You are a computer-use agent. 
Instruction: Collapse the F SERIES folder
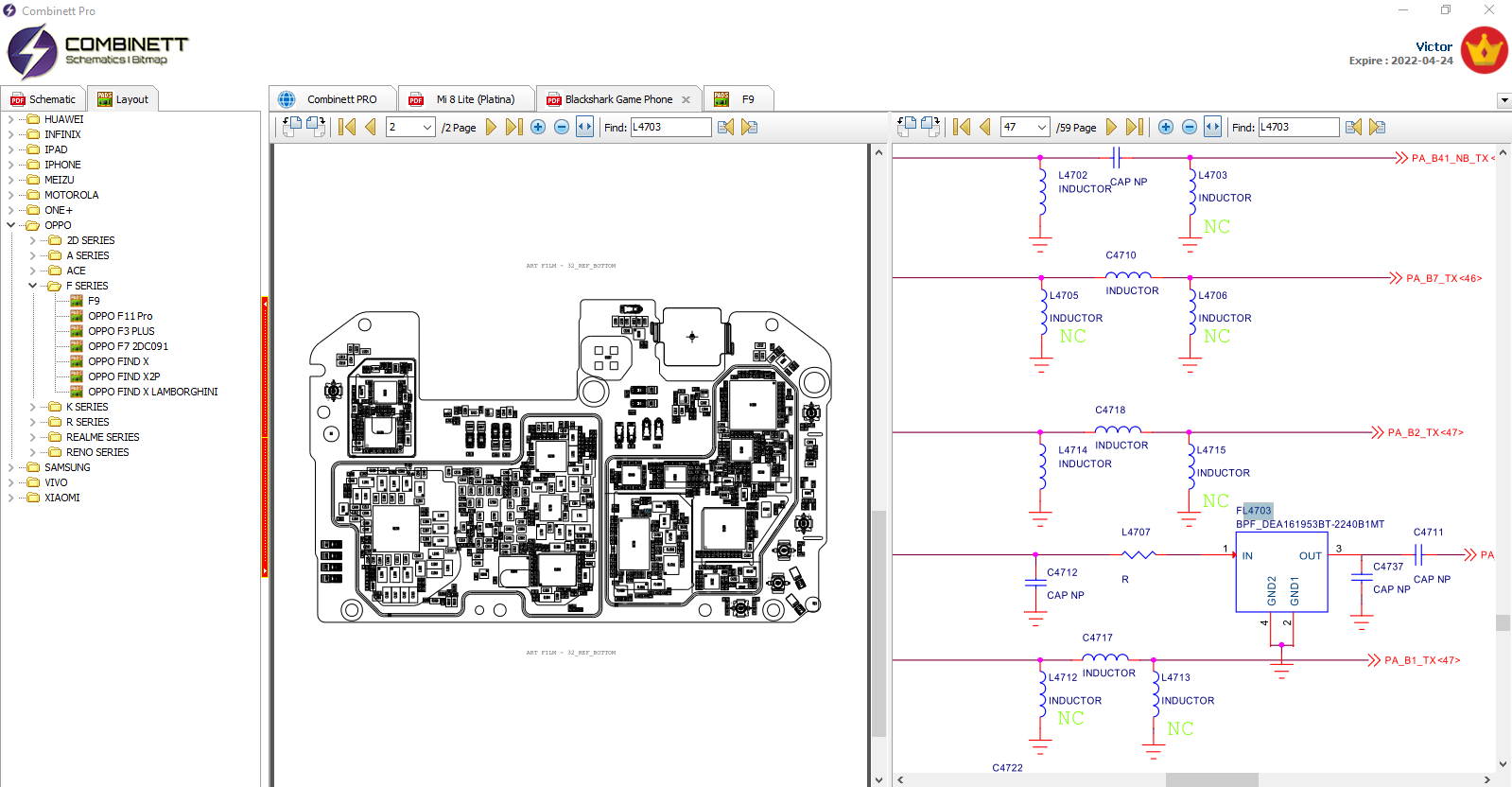click(x=32, y=286)
